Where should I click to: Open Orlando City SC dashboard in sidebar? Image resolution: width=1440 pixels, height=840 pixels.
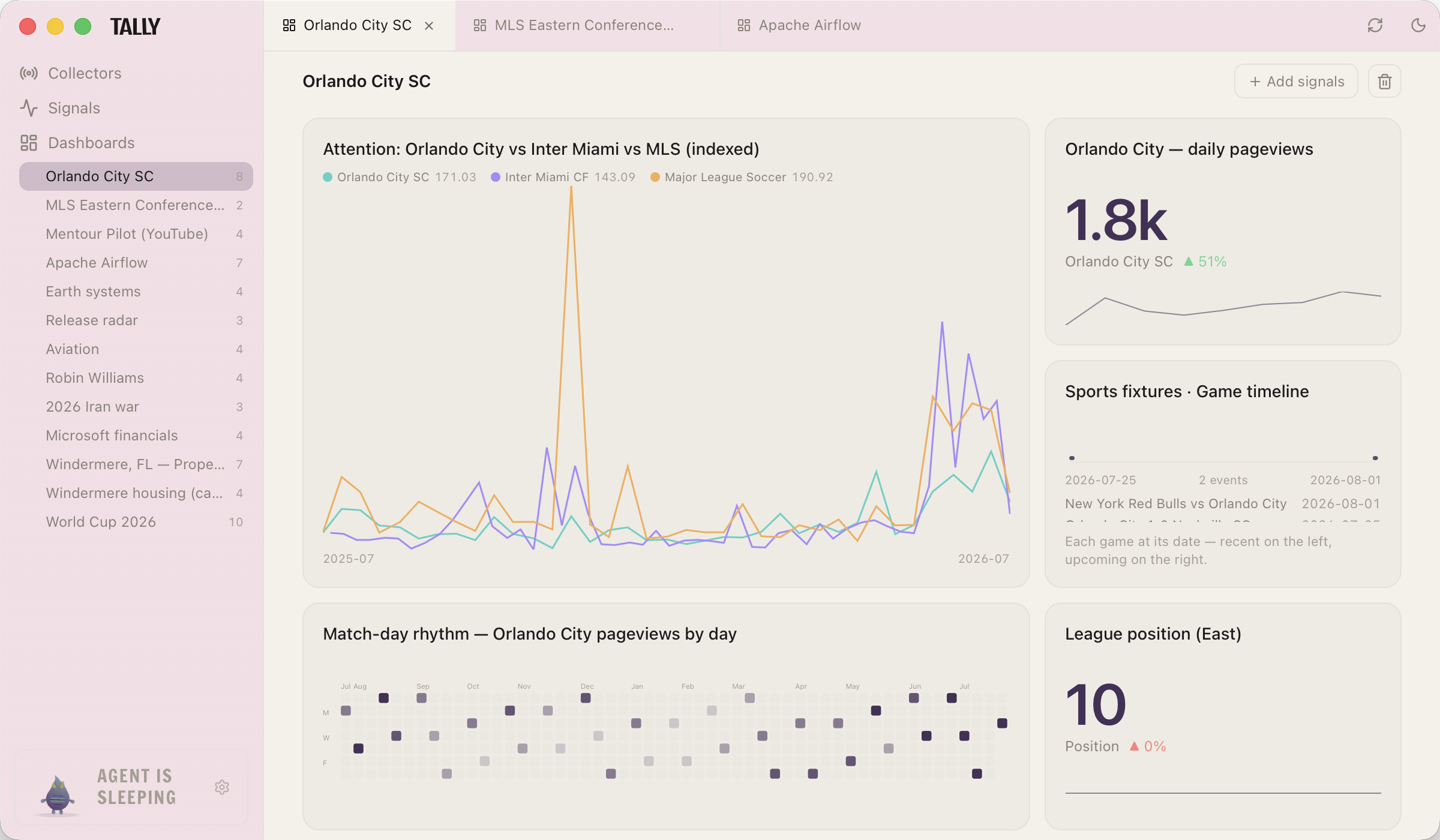point(136,176)
